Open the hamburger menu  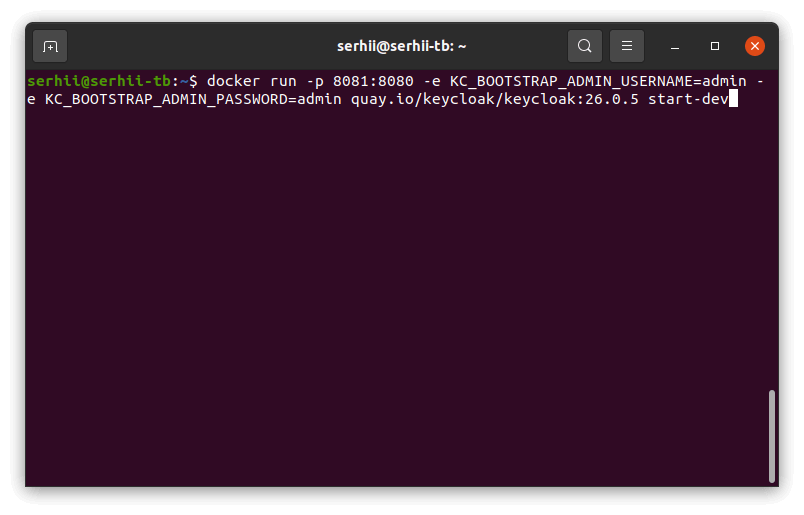(x=627, y=46)
